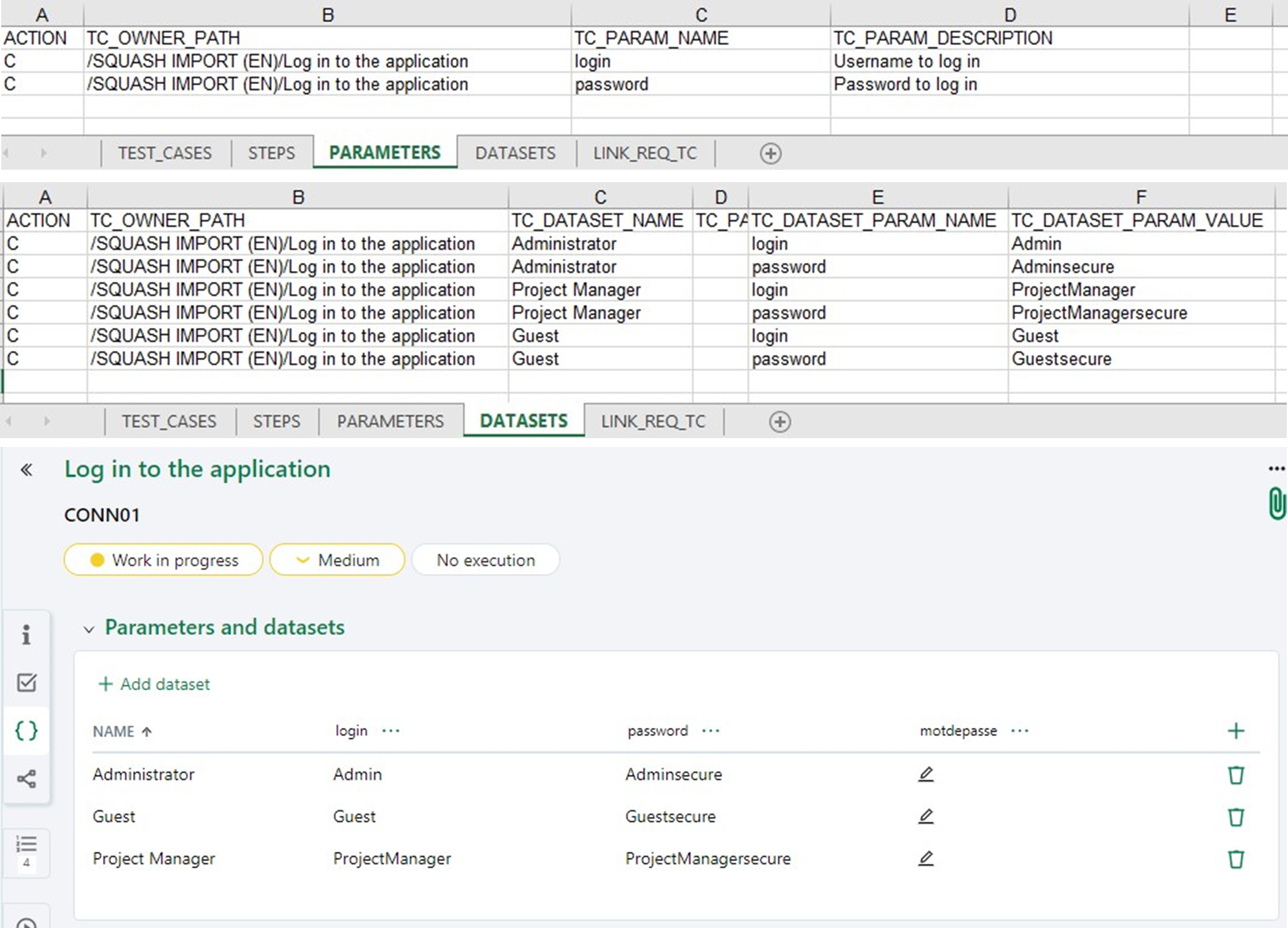Click the back navigation arrow icon

27,469
